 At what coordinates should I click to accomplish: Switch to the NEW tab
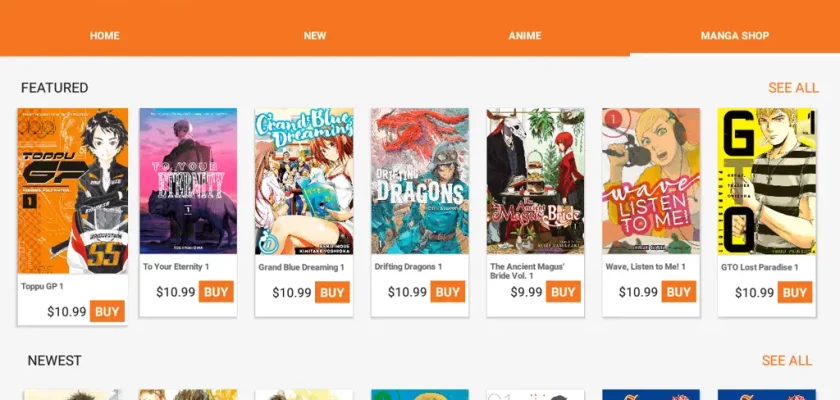tap(315, 36)
